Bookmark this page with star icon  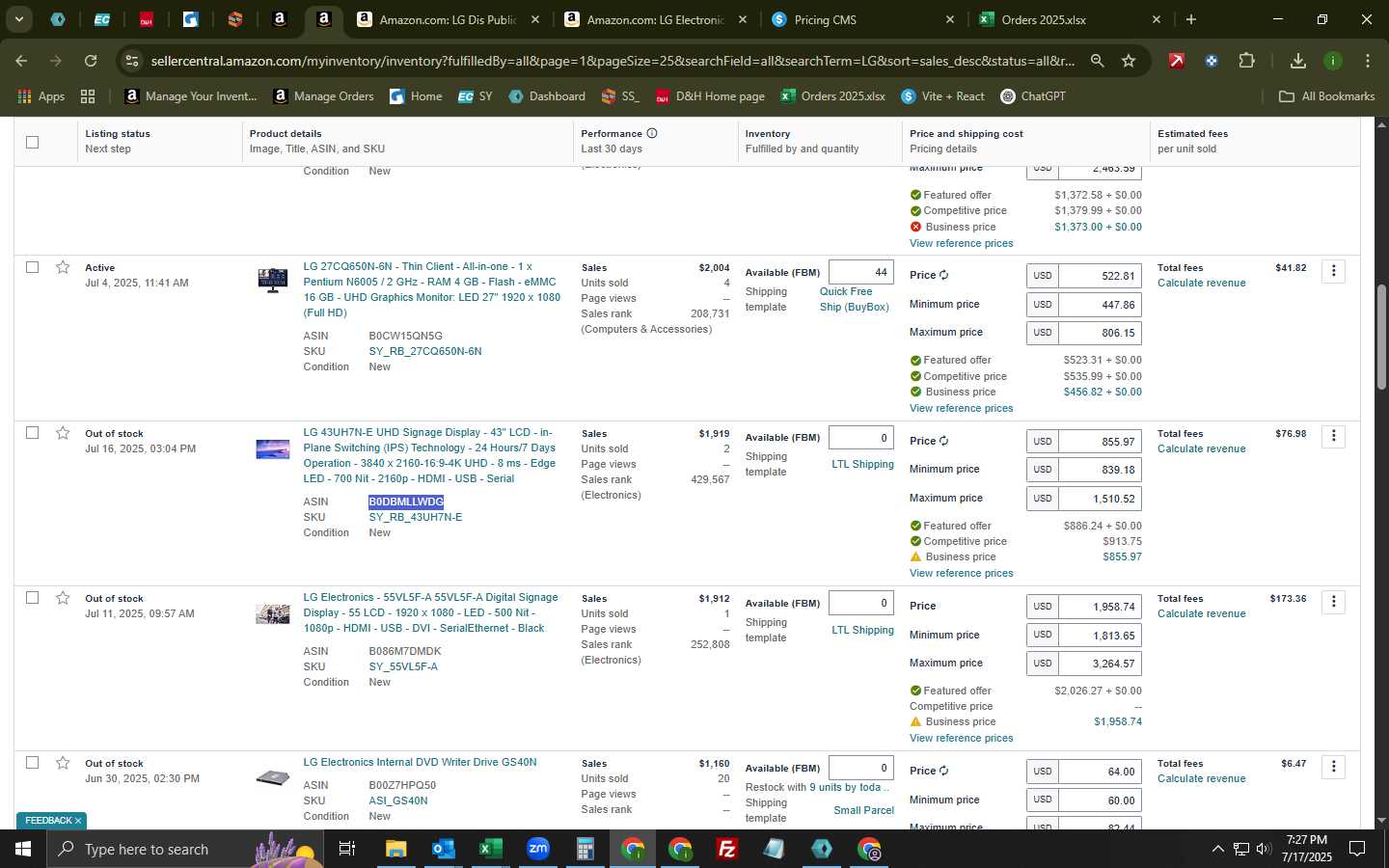[1129, 61]
